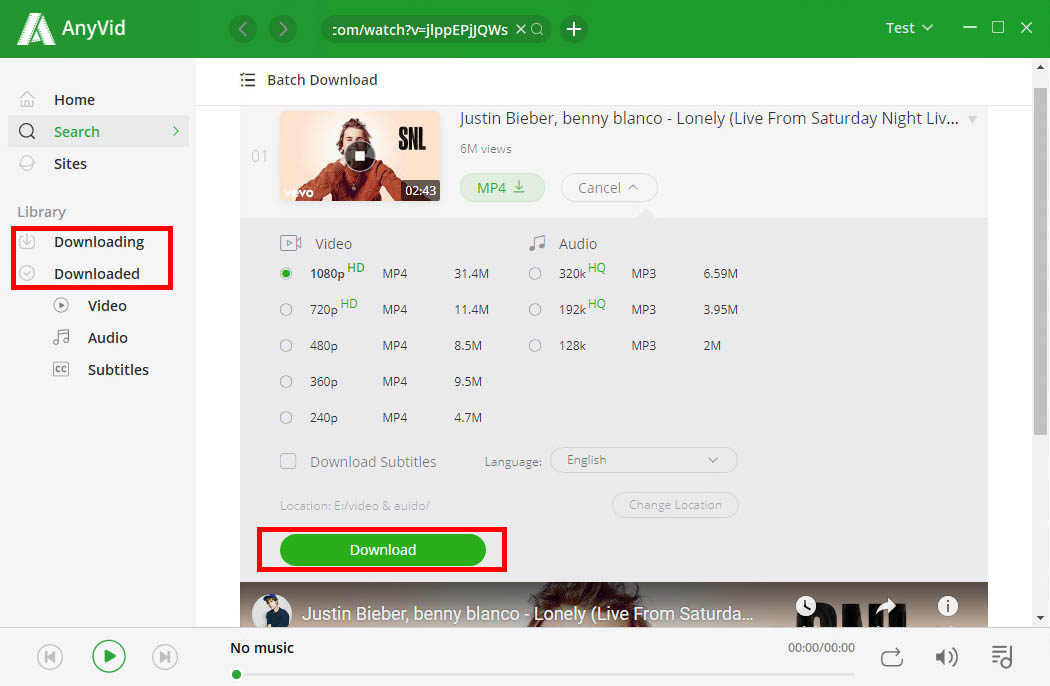Click the vertical scrollbar thumb
1050x686 pixels.
tap(1040, 261)
